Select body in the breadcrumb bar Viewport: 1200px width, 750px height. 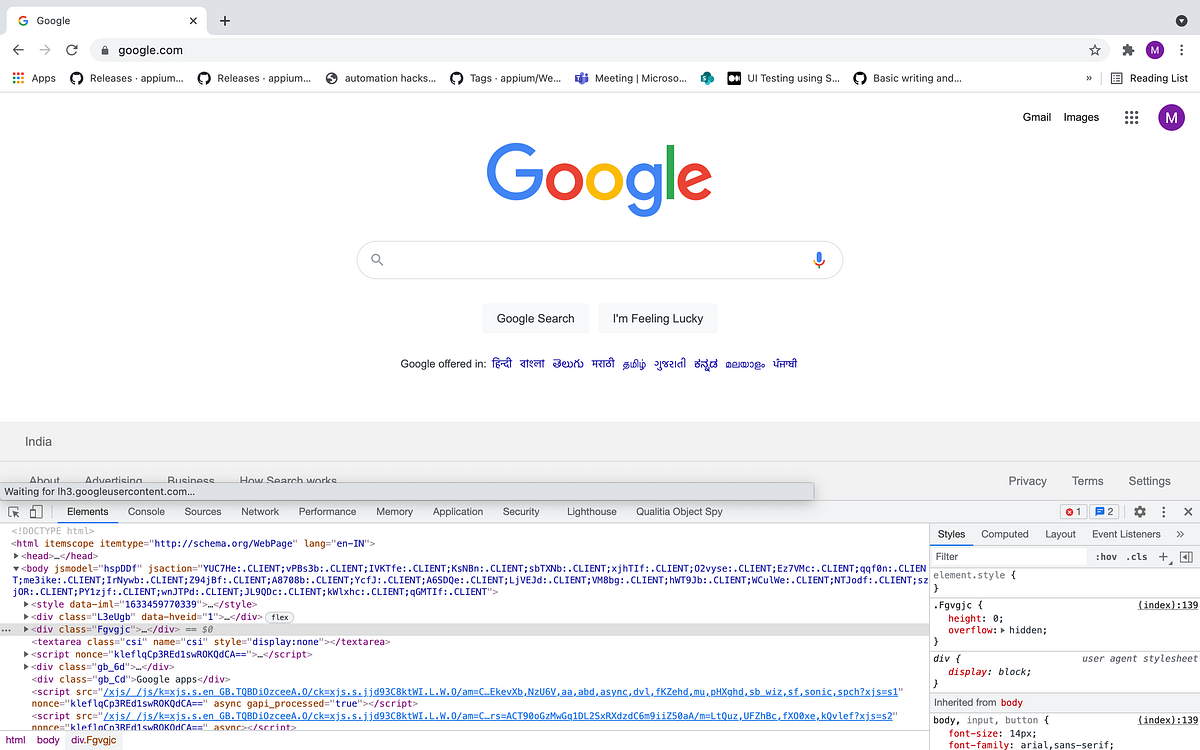pos(48,740)
